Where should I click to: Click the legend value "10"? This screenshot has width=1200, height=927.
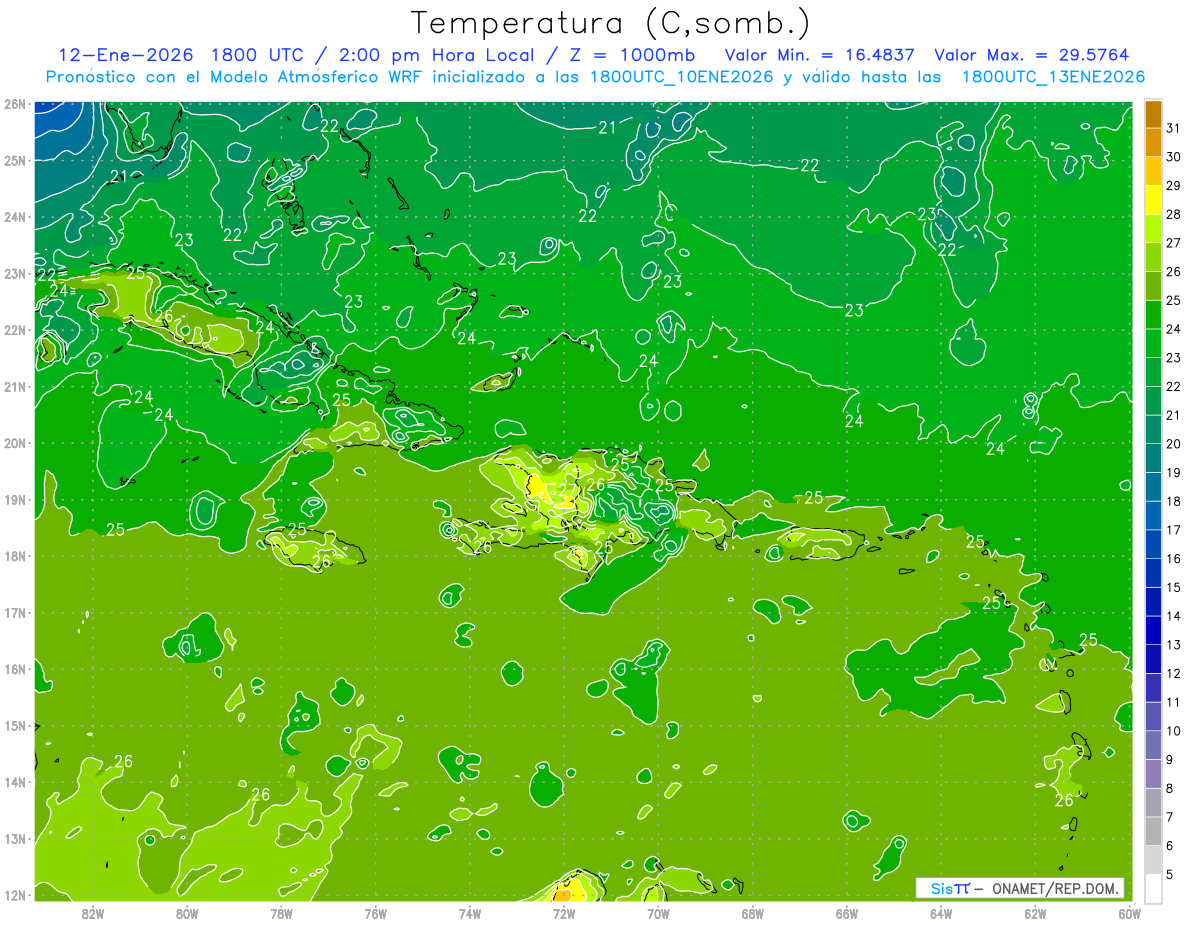click(x=1174, y=731)
